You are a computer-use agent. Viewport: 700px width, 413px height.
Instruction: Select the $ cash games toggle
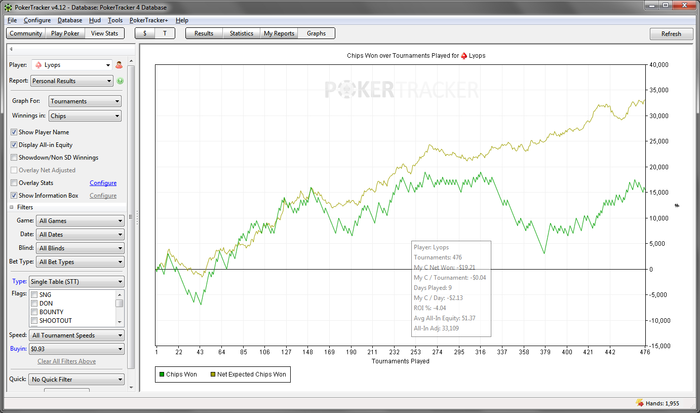tap(145, 33)
